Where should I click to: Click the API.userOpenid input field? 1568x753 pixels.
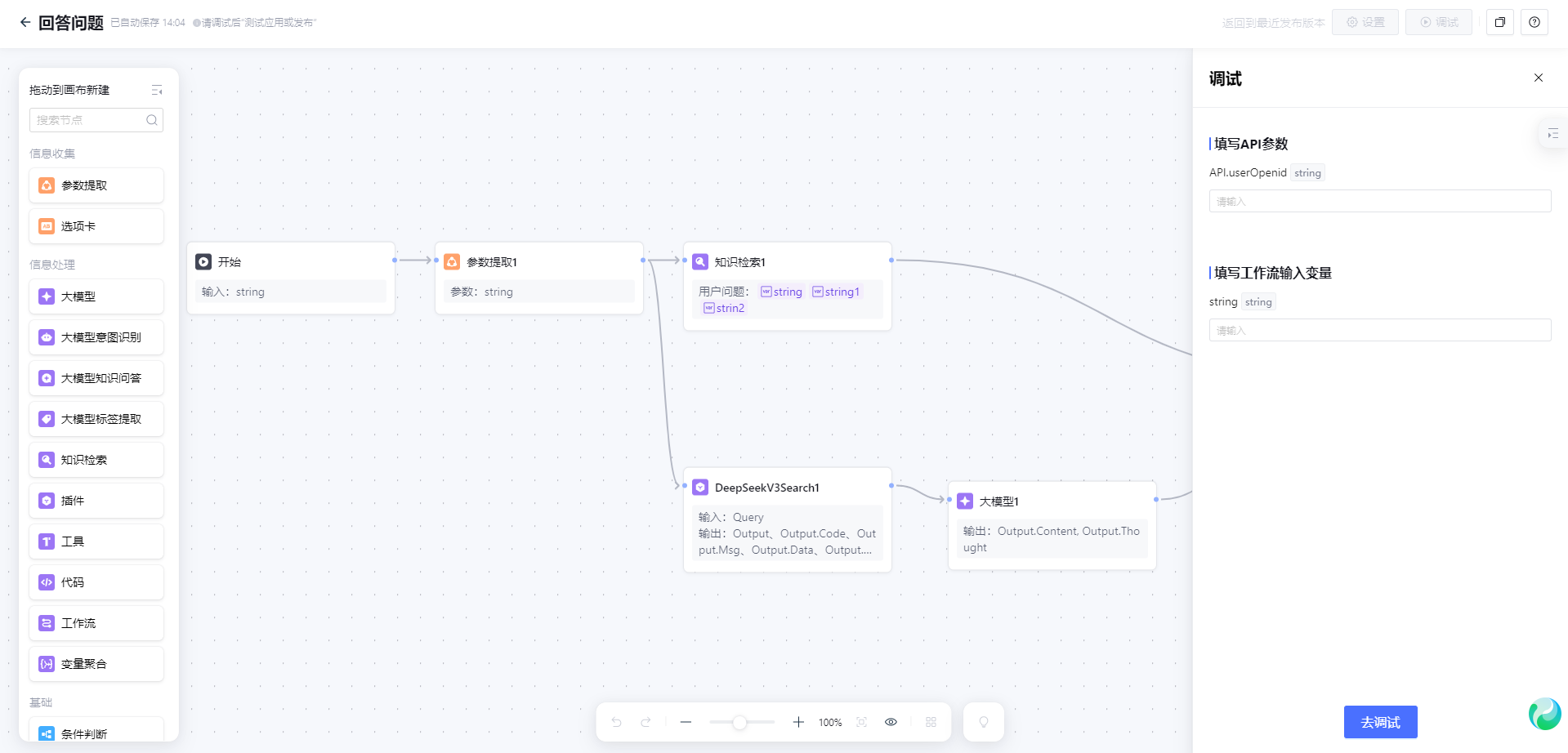[1379, 201]
